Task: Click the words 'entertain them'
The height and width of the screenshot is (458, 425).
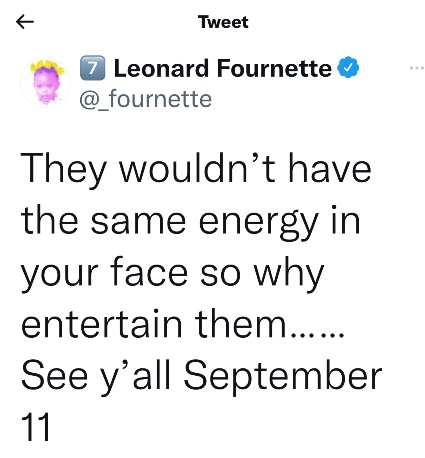Action: [x=153, y=324]
